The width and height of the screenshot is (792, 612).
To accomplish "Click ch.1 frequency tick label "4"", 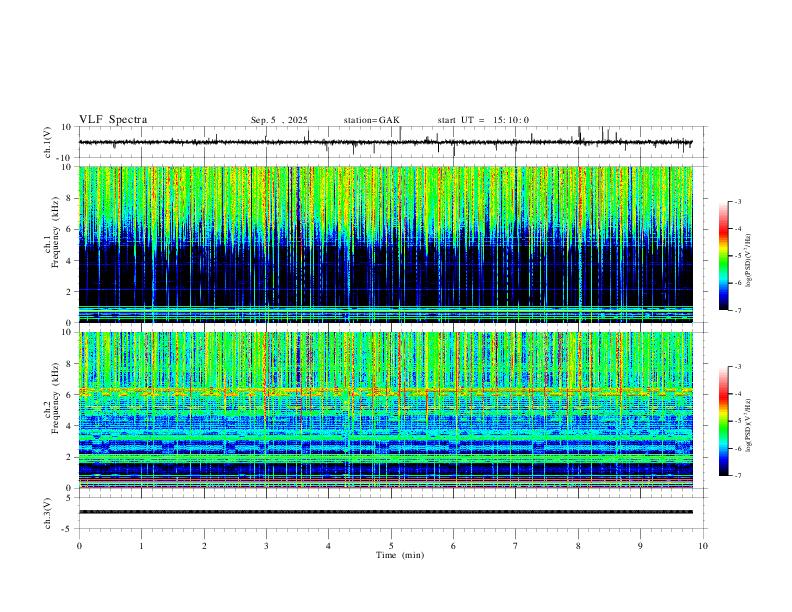I will (x=70, y=261).
